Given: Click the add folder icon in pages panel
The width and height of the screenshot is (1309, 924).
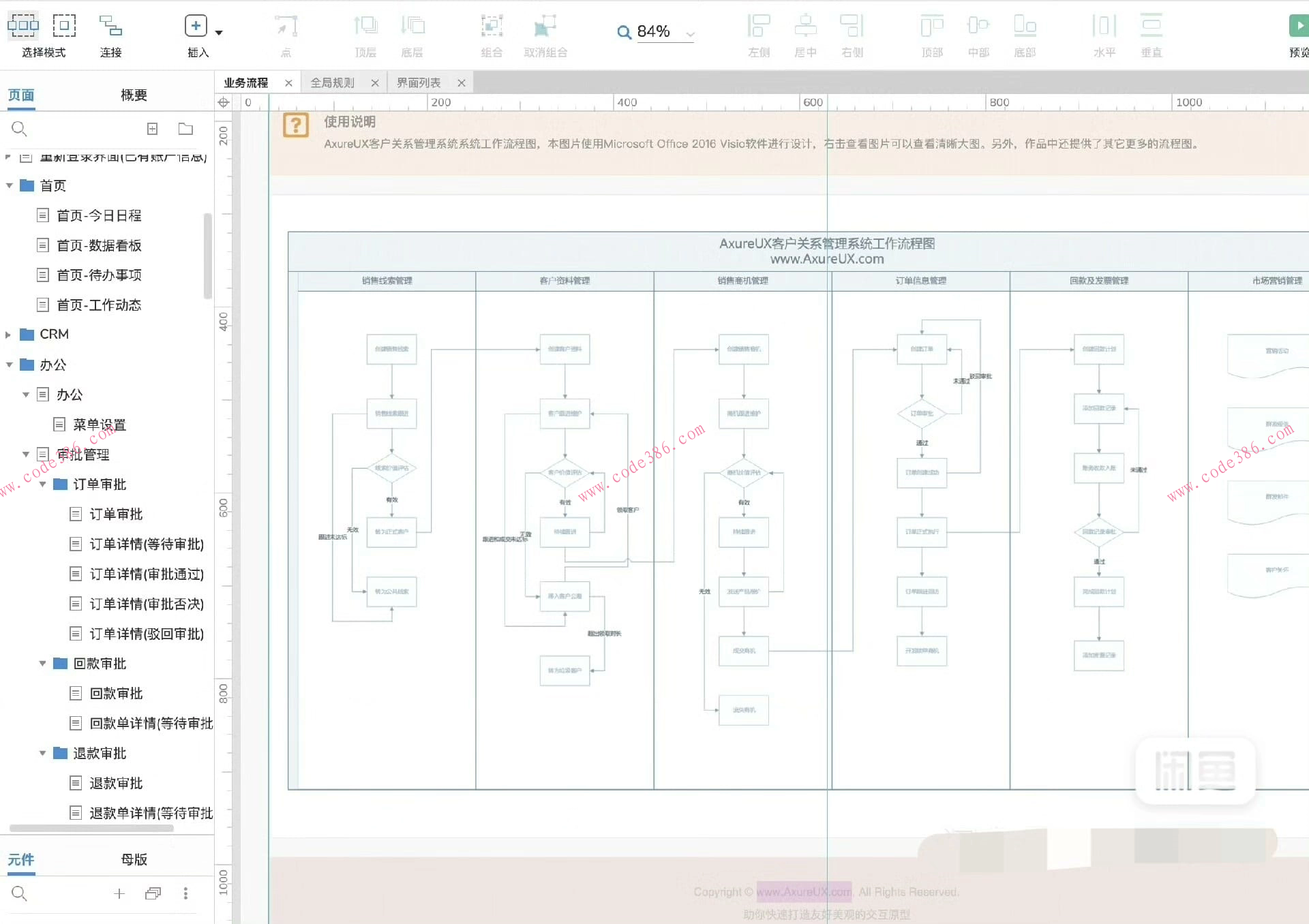Looking at the screenshot, I should [185, 129].
